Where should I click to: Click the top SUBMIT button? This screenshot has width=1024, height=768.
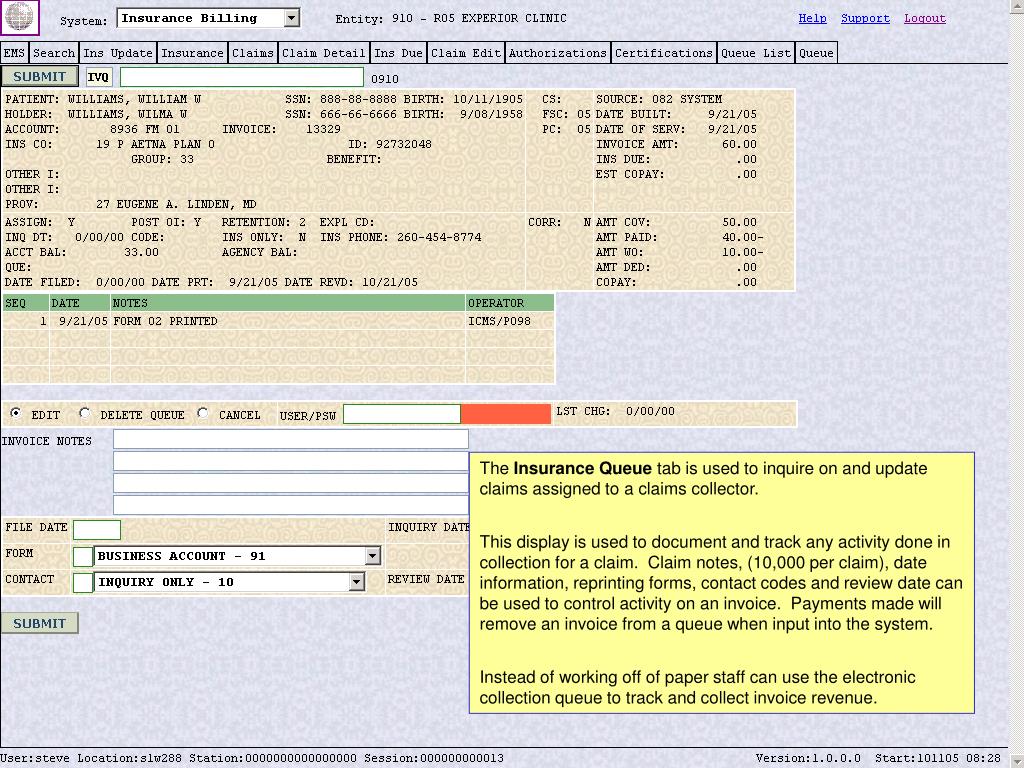(x=39, y=76)
